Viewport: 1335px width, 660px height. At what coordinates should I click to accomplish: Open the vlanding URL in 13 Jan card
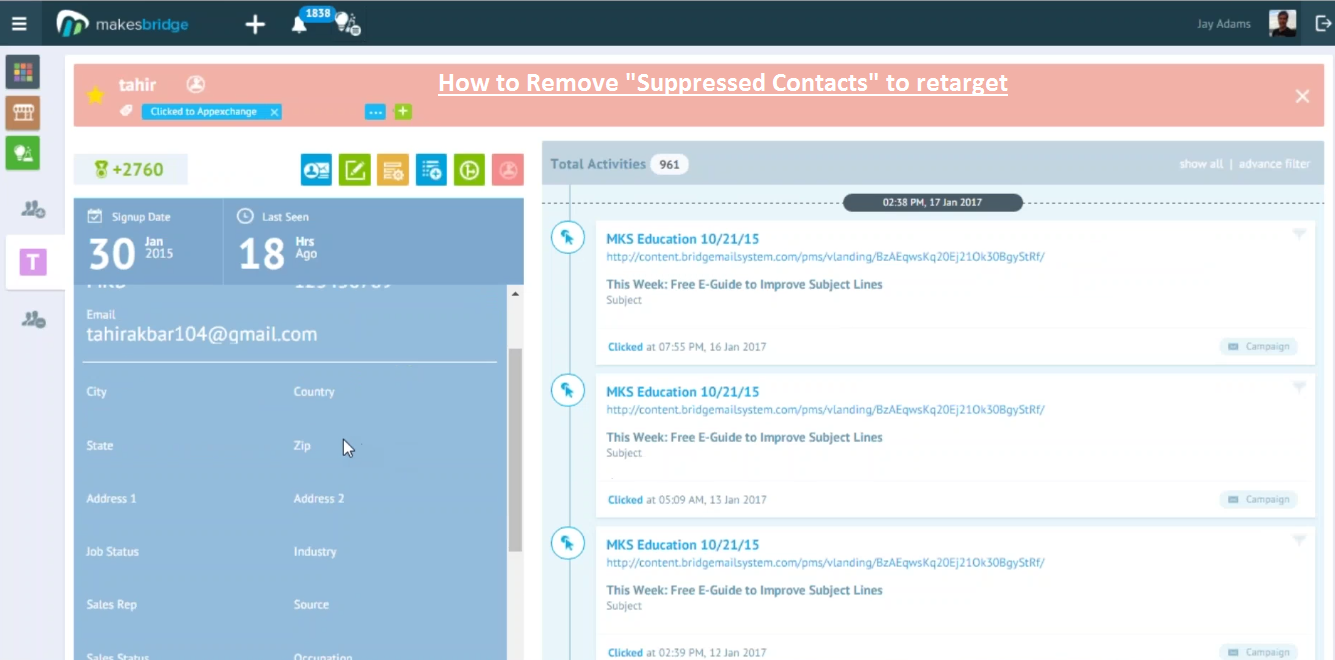825,410
